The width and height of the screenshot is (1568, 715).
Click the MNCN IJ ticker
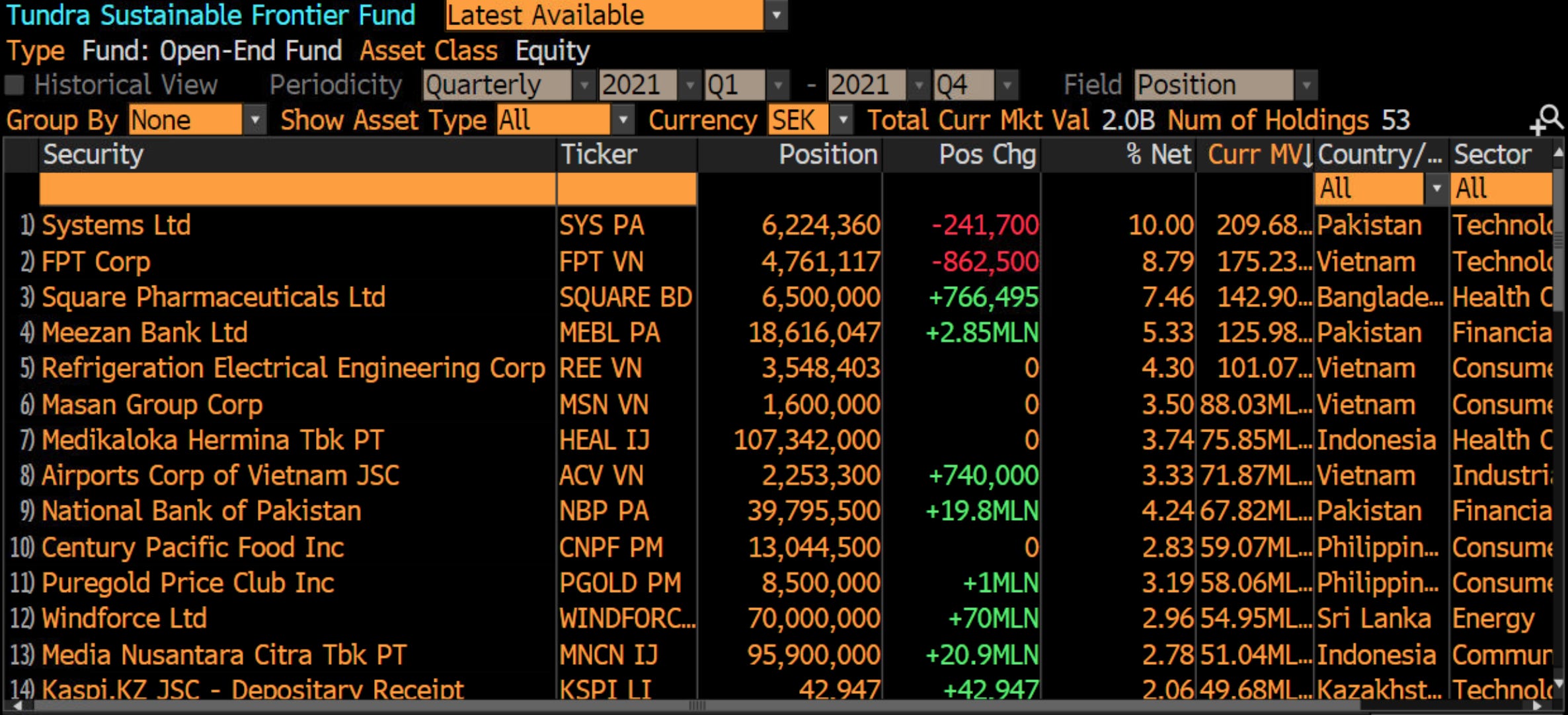(x=608, y=655)
